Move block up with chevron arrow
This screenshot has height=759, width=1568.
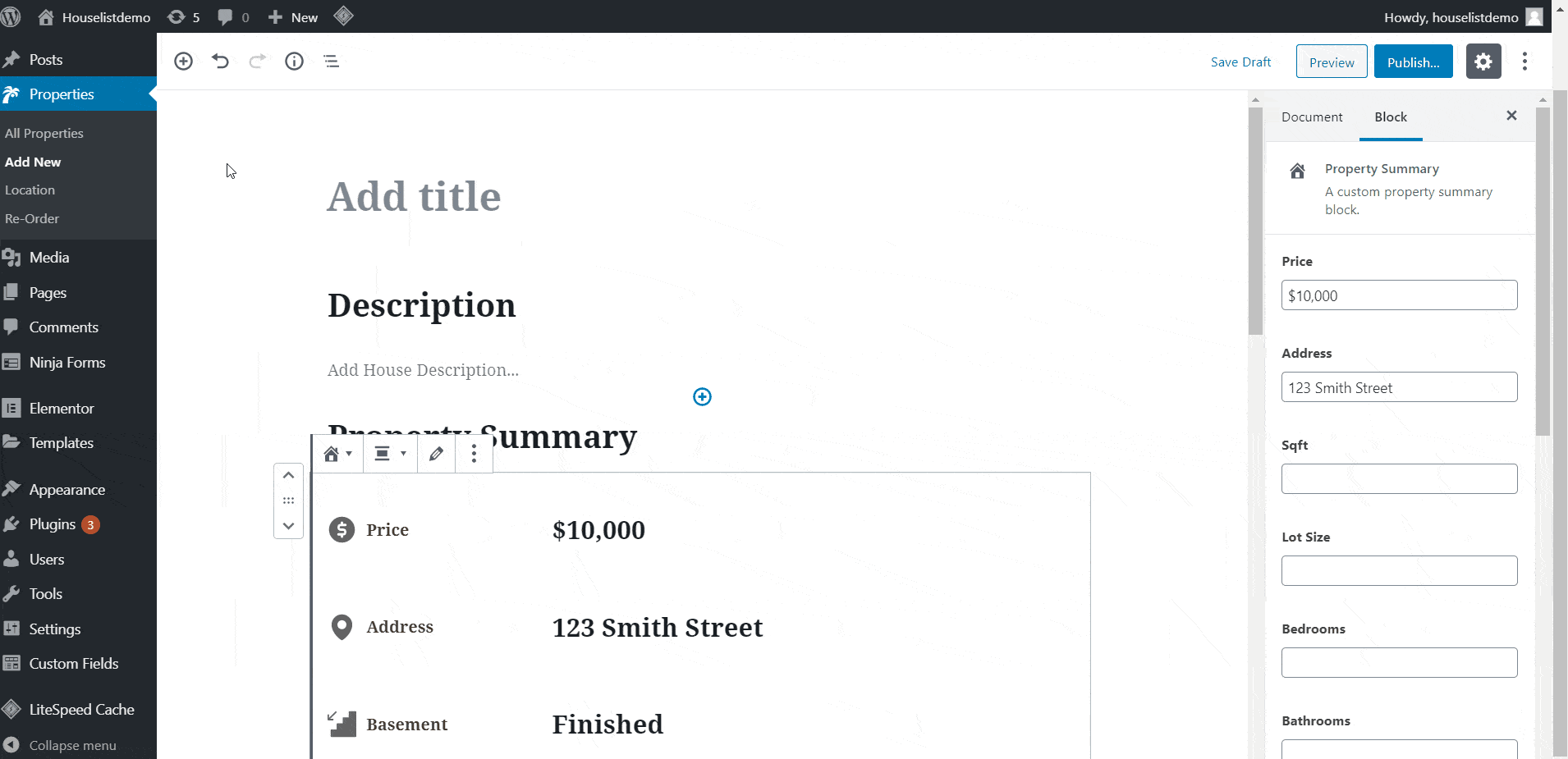coord(288,475)
